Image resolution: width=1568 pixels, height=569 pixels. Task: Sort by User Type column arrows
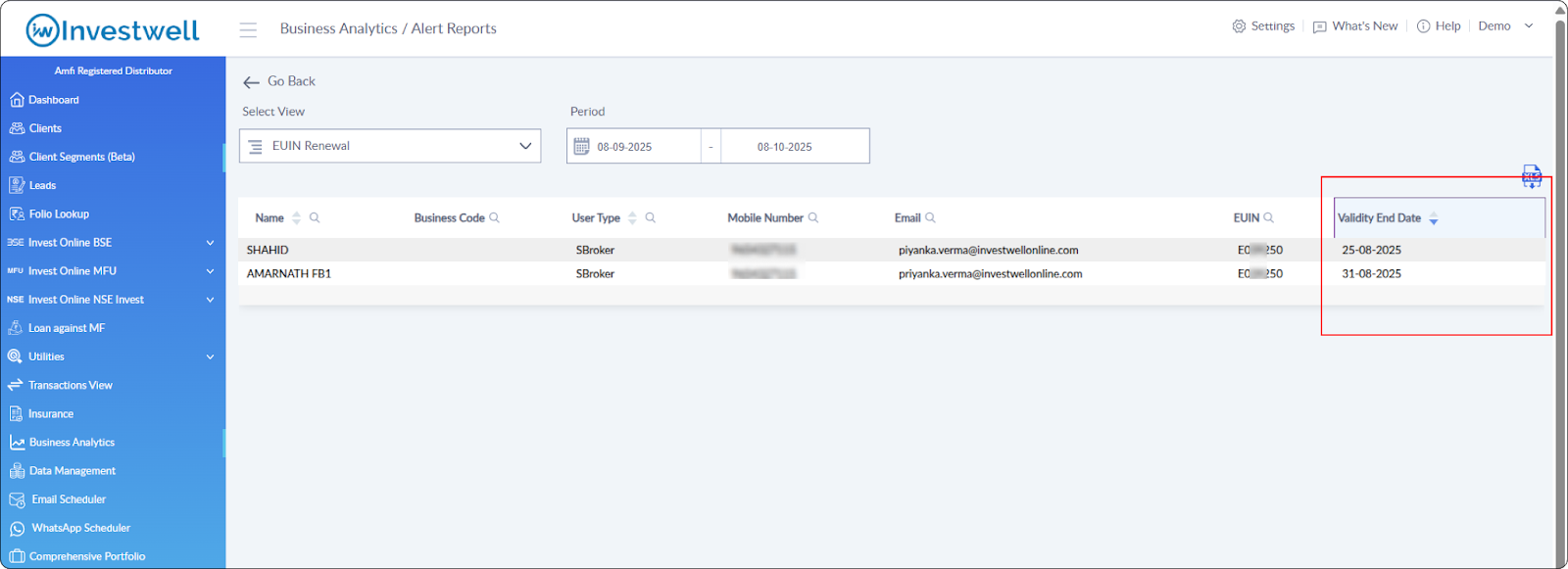pyautogui.click(x=632, y=218)
